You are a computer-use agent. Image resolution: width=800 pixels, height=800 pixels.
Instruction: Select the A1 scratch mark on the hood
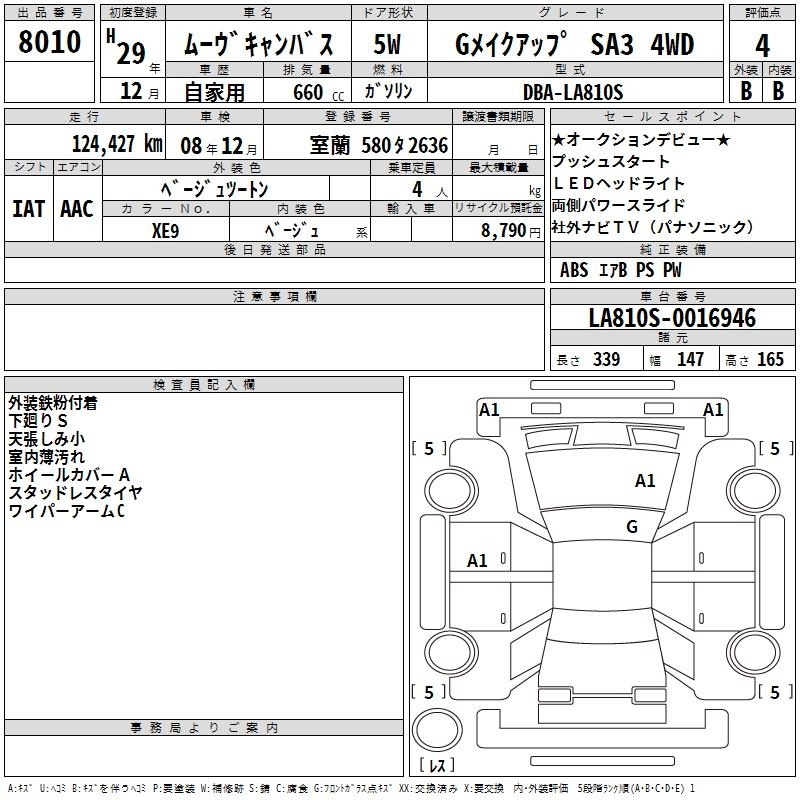coord(645,481)
